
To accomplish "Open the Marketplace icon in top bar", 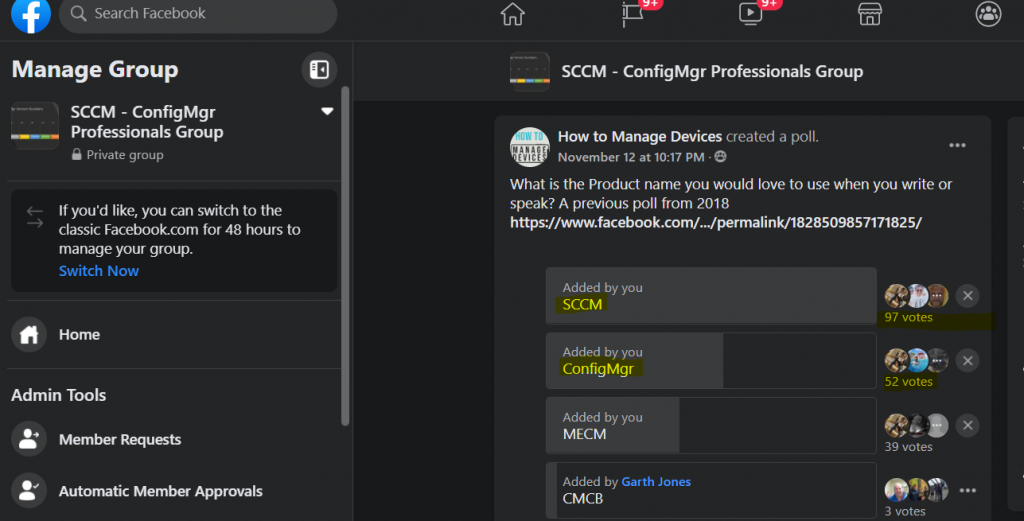I will 869,14.
